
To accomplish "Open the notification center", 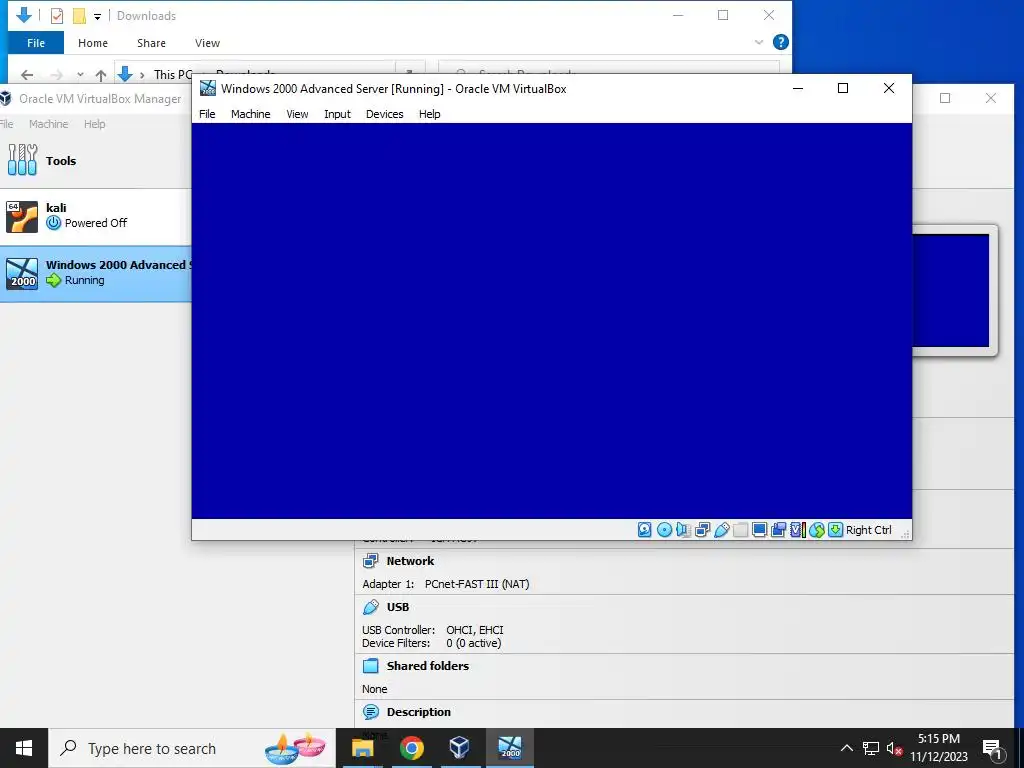I will tap(993, 749).
